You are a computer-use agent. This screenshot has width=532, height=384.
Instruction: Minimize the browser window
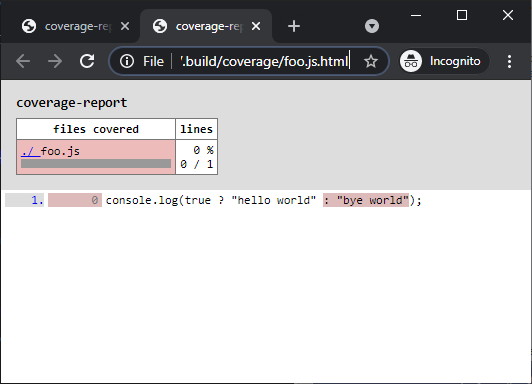pos(416,15)
